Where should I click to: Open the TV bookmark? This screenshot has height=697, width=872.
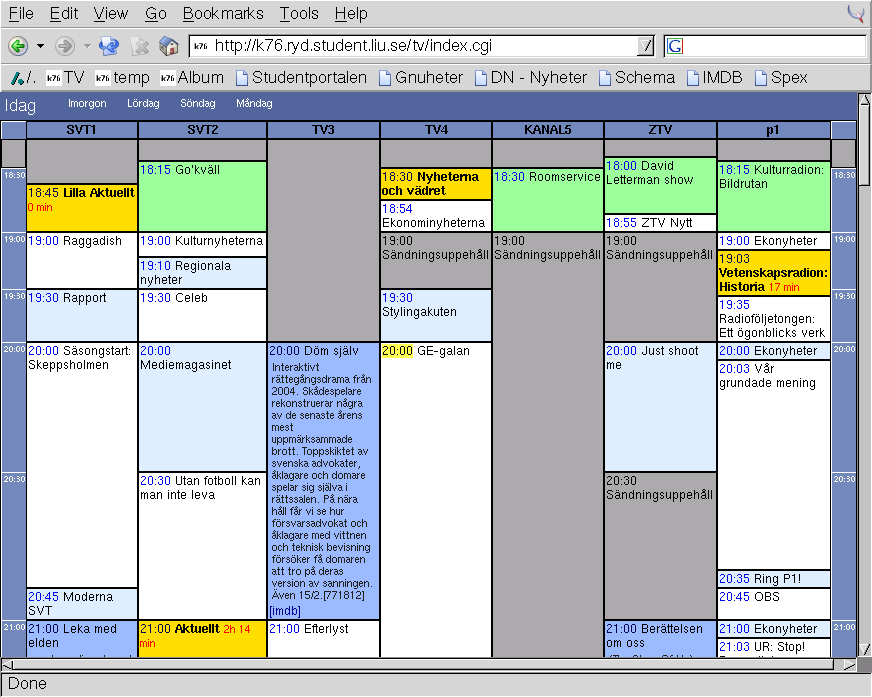(66, 78)
